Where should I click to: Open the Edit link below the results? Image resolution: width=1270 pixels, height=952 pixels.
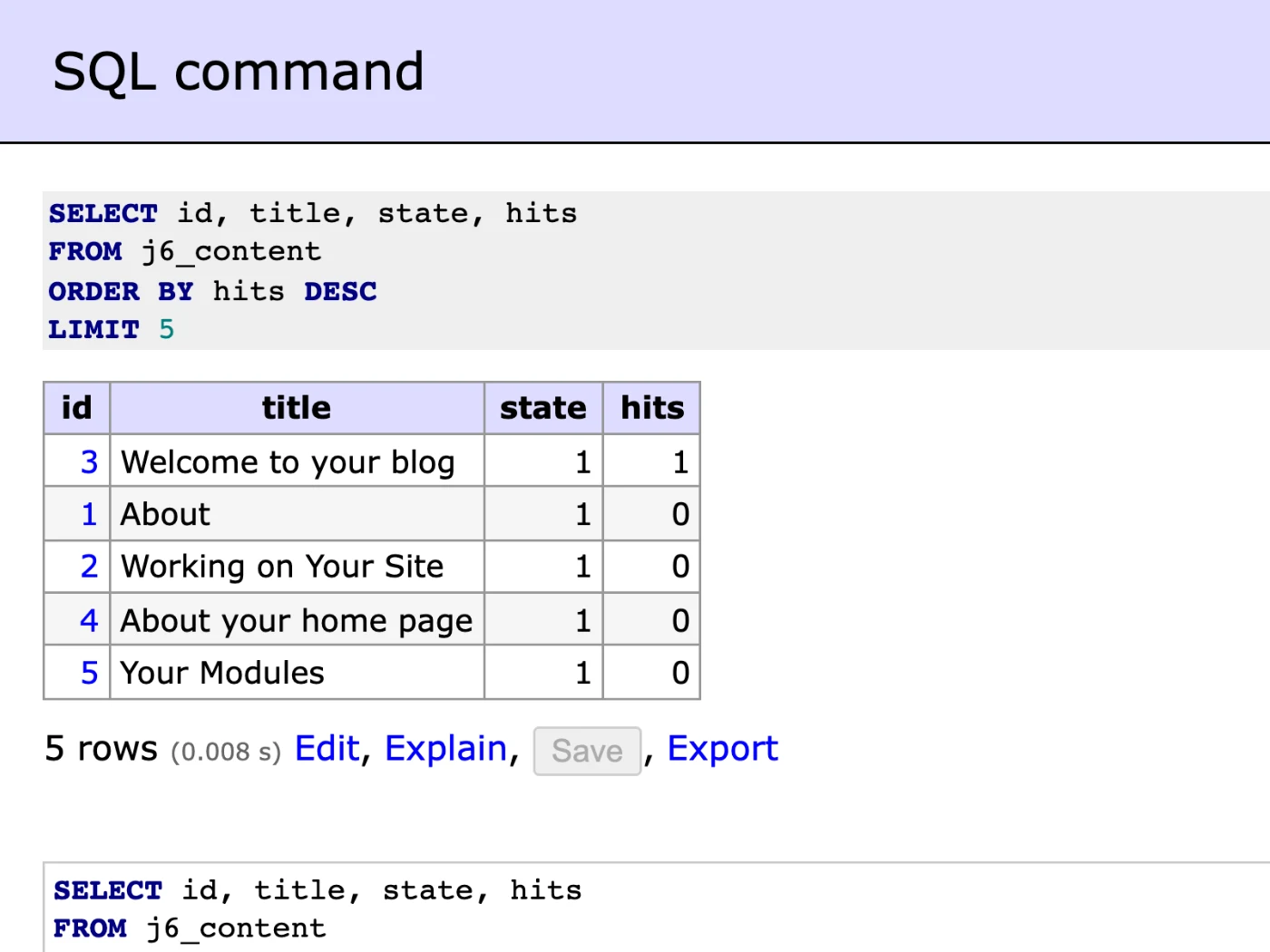(327, 749)
